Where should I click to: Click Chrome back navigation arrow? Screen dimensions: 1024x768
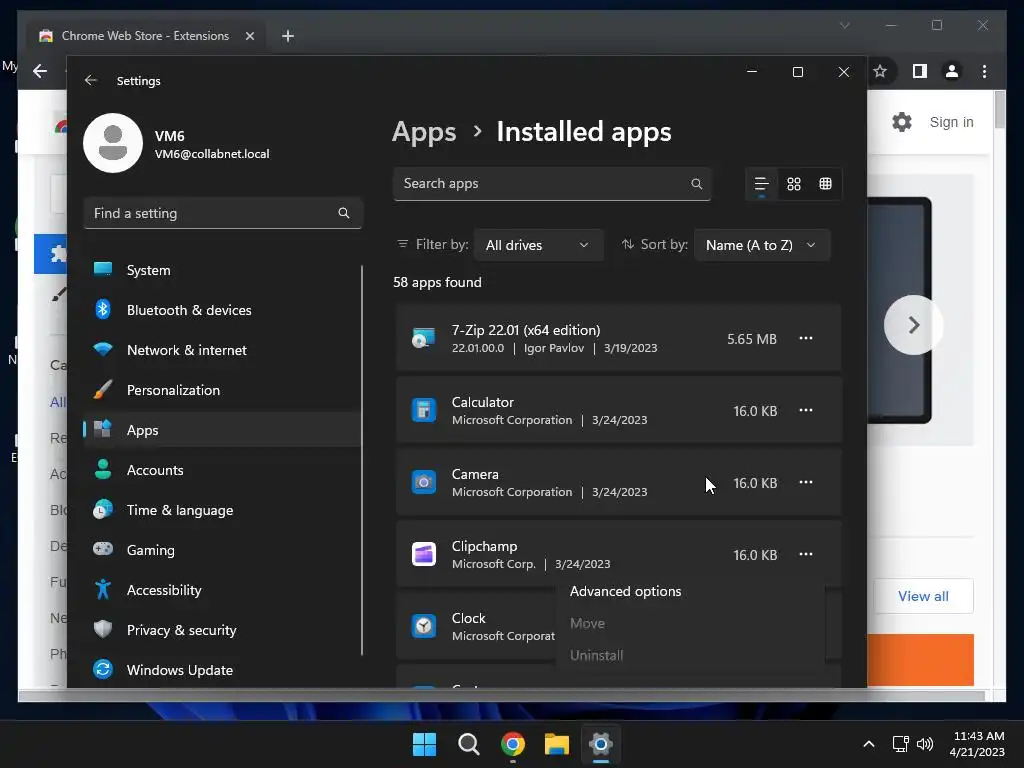[x=40, y=71]
